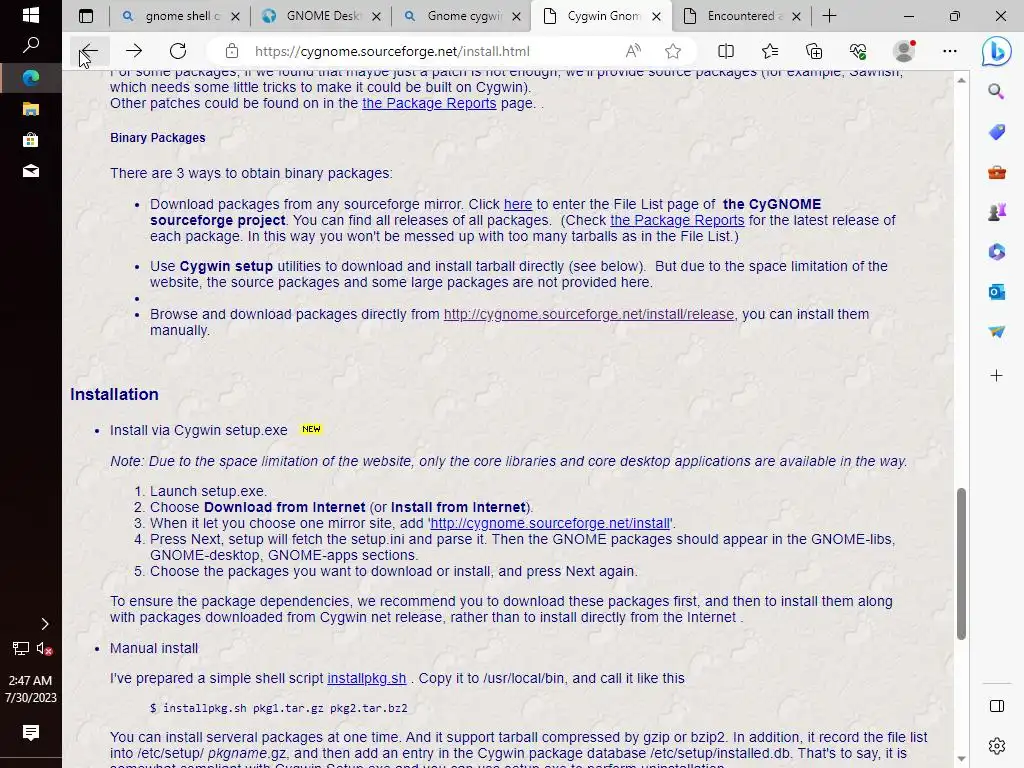Image resolution: width=1024 pixels, height=768 pixels.
Task: Open File Explorer from taskbar
Action: (x=31, y=108)
